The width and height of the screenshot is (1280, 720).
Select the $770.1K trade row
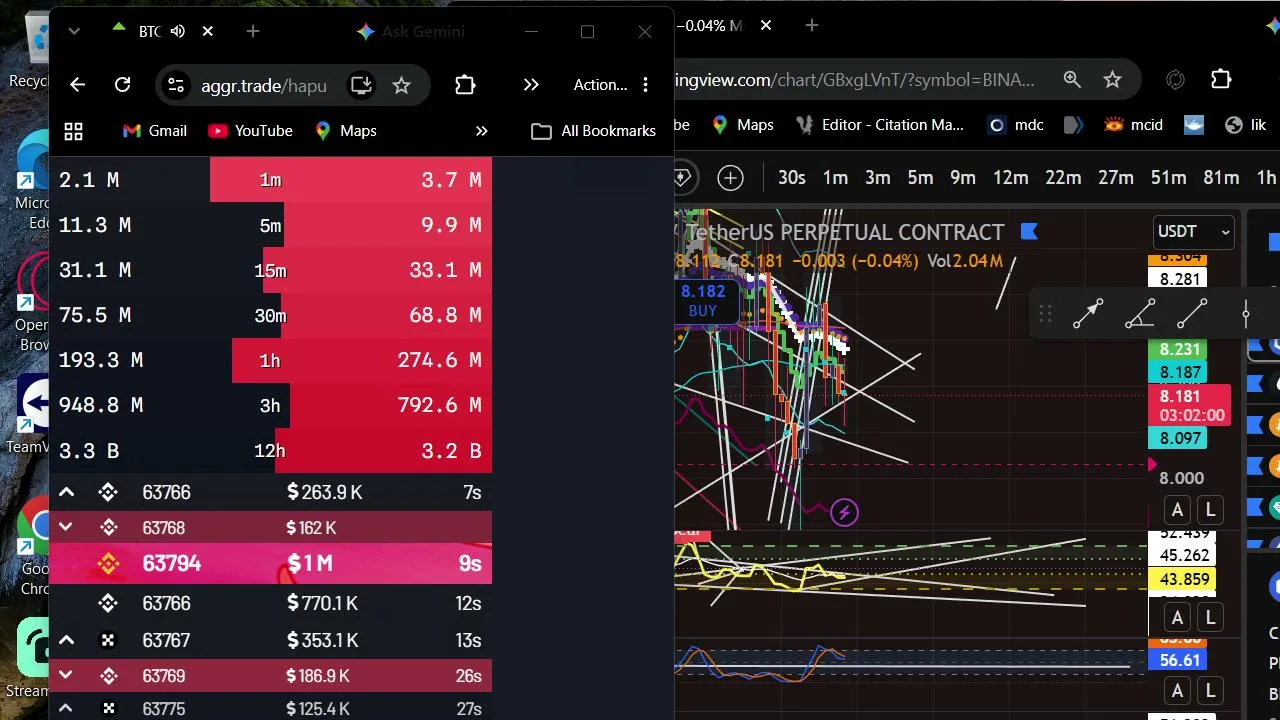270,603
